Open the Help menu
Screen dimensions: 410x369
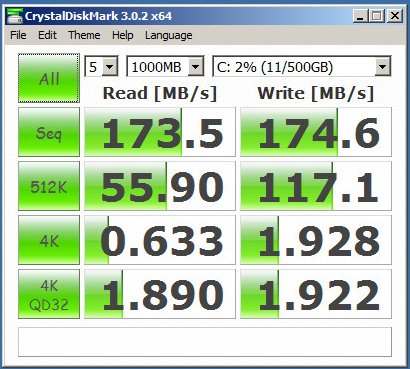pyautogui.click(x=122, y=35)
